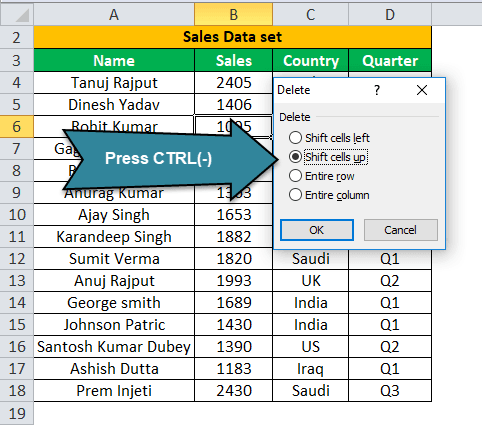
Task: Click Cancel in the Delete dialog
Action: pyautogui.click(x=401, y=230)
